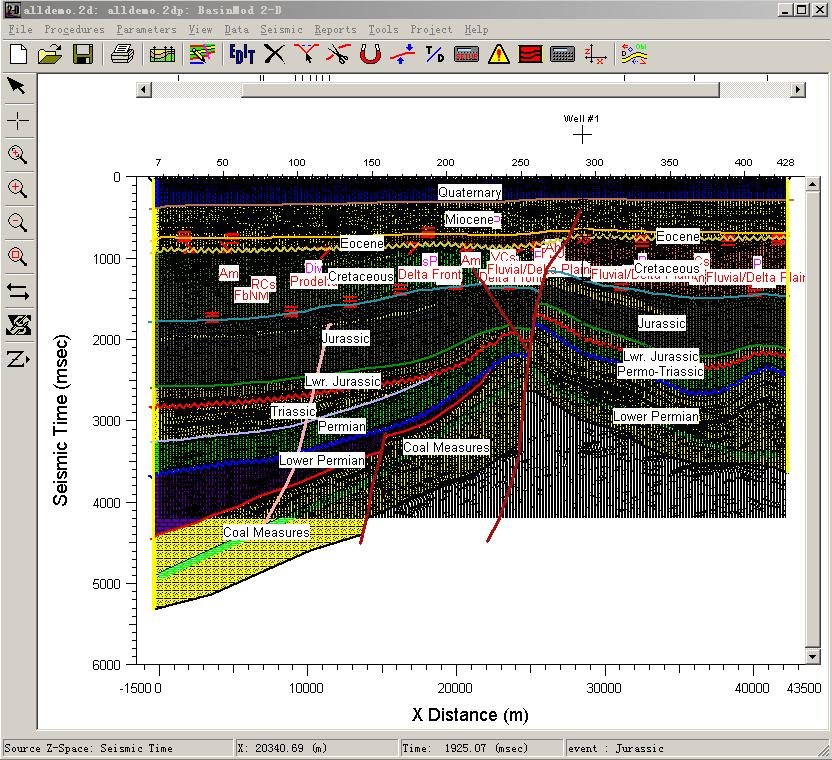Image resolution: width=832 pixels, height=760 pixels.
Task: Click the vertical scrollbar up arrow
Action: click(x=812, y=184)
